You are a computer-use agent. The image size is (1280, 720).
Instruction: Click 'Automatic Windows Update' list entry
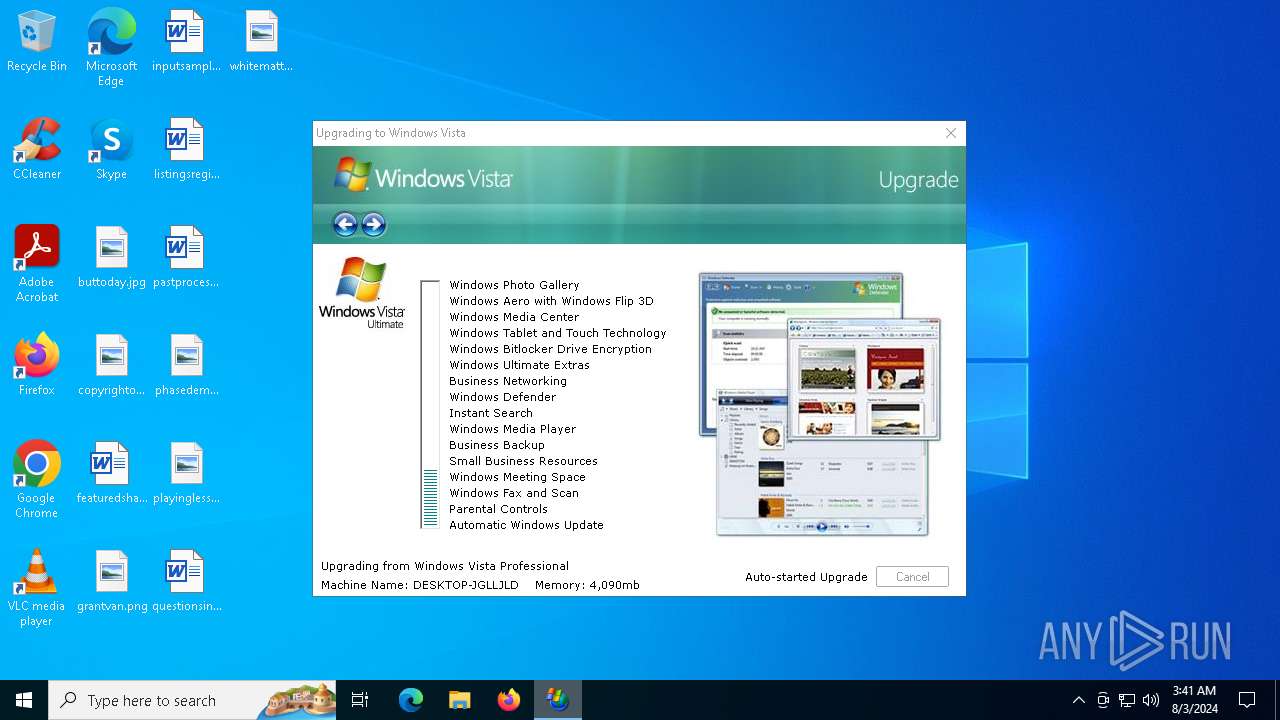tap(526, 525)
